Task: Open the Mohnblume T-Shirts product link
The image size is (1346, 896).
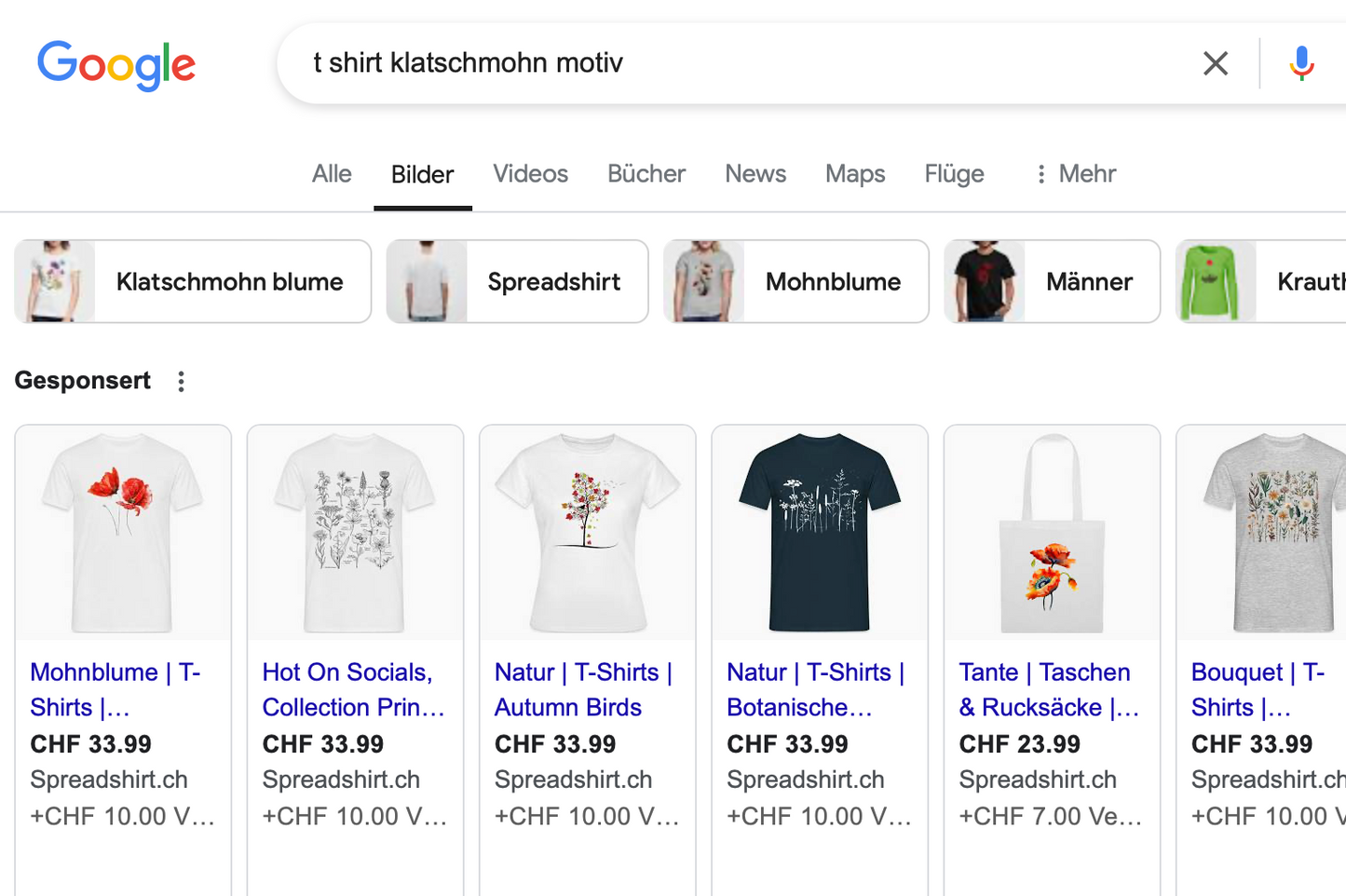Action: 116,689
